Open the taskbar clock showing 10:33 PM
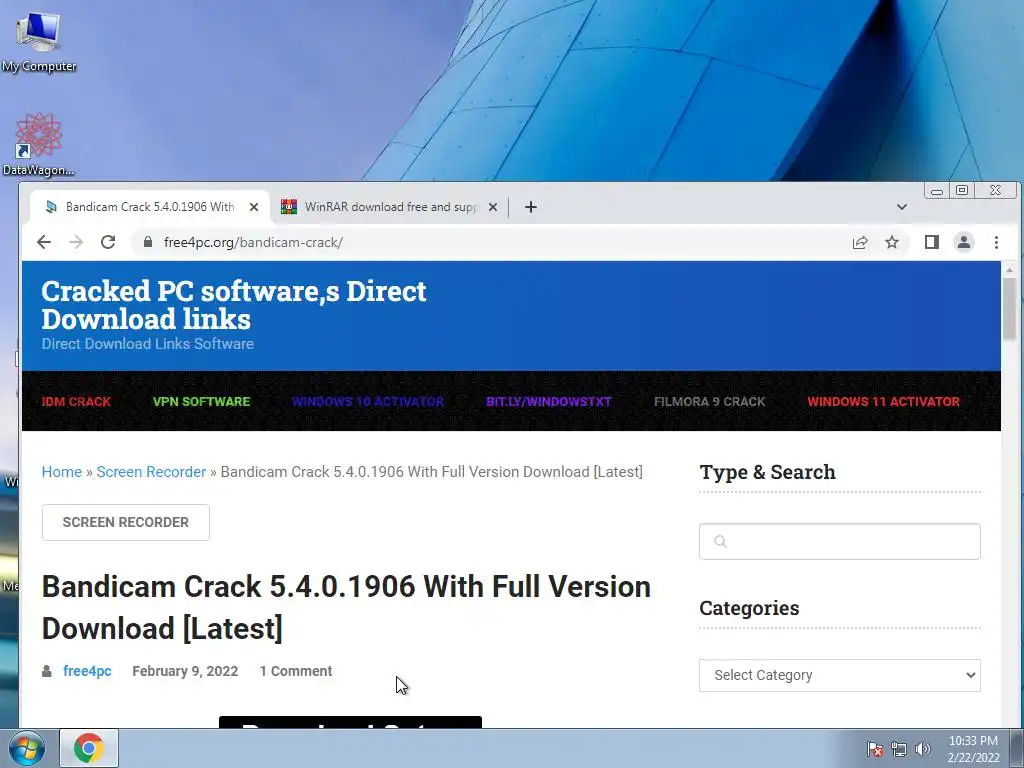Screen dimensions: 1024x768 click(x=973, y=749)
